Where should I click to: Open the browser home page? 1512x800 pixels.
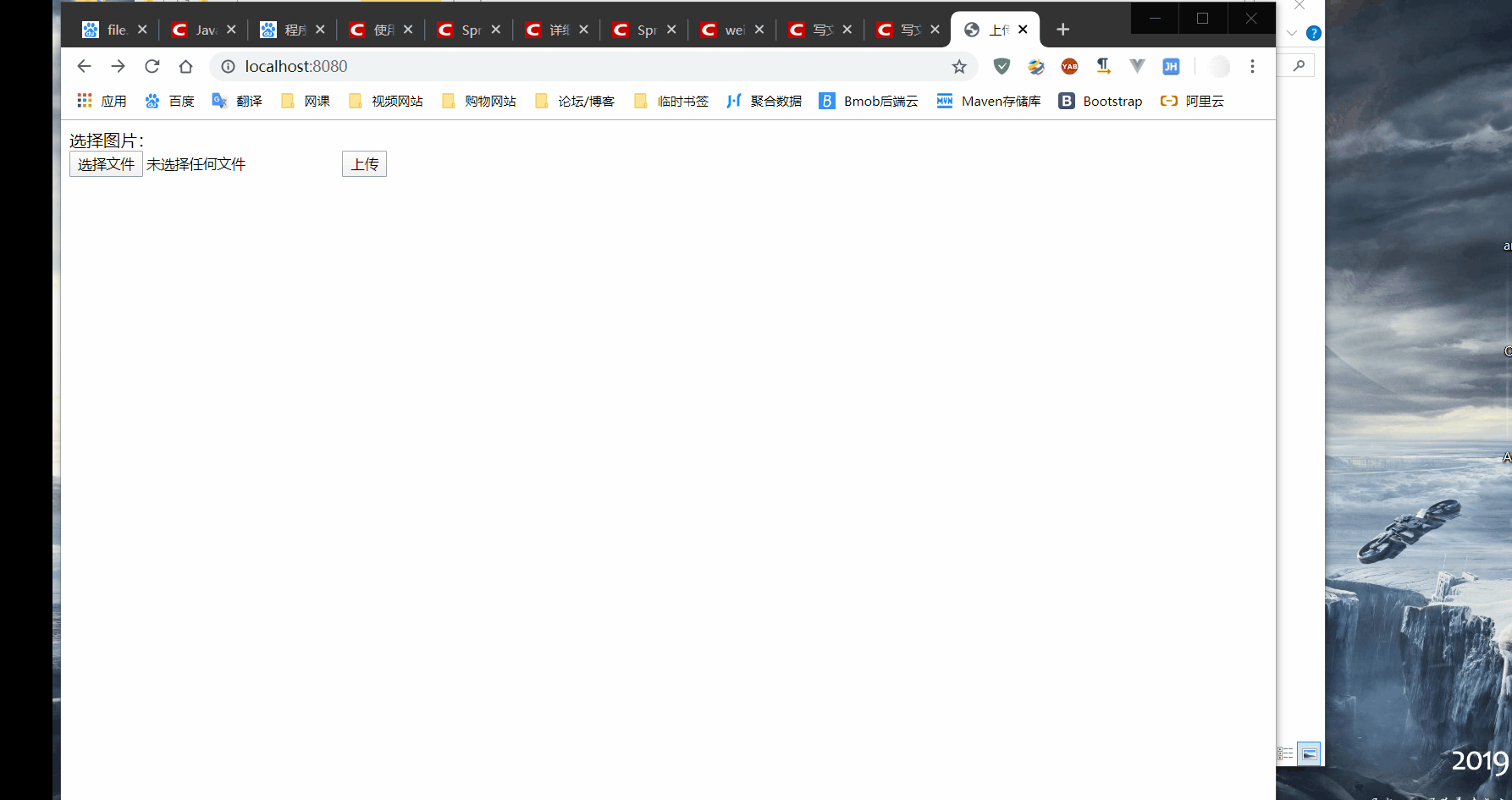click(185, 66)
